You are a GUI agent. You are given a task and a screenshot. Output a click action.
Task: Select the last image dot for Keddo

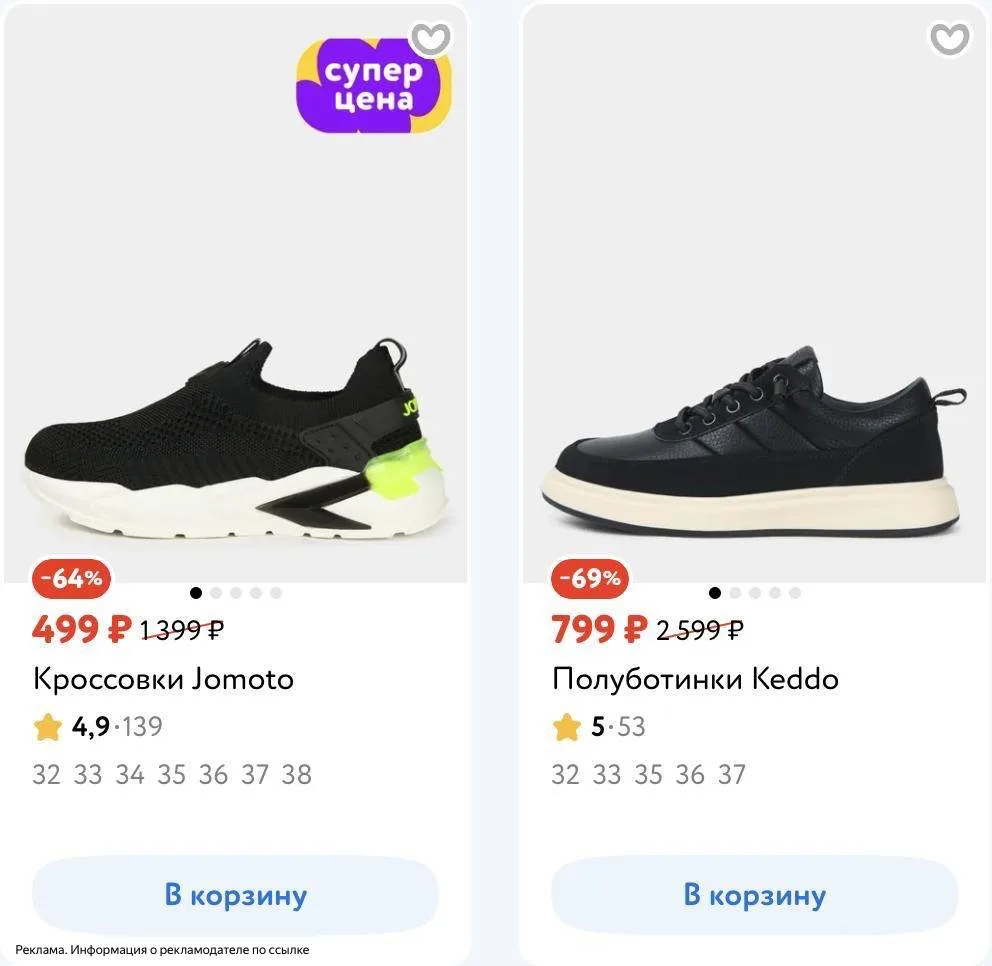[795, 593]
